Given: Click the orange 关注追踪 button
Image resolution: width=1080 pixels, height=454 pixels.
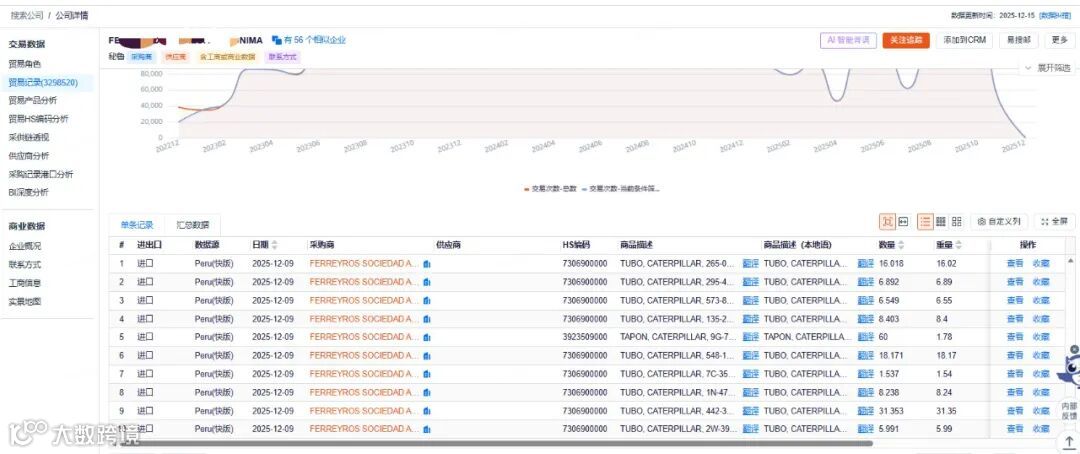Looking at the screenshot, I should (906, 40).
